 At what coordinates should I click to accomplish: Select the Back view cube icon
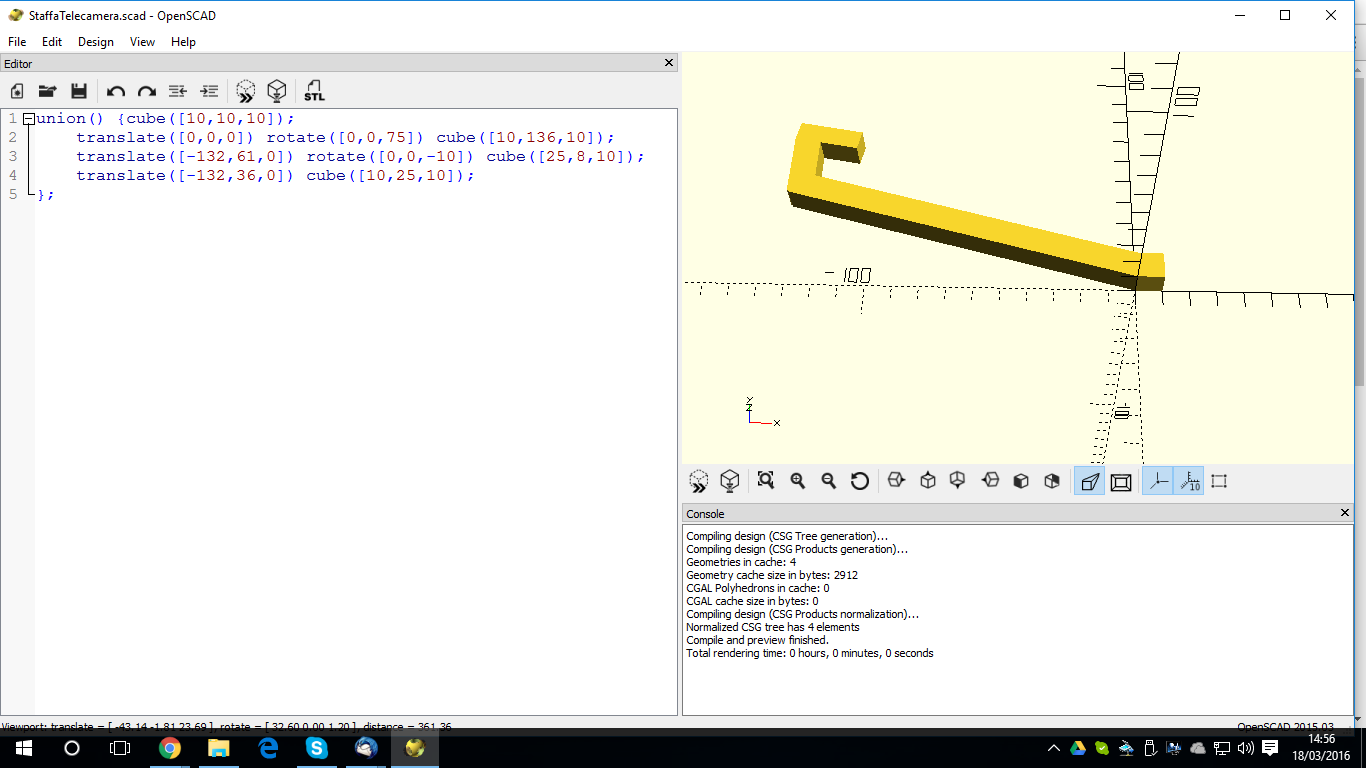click(x=1052, y=481)
